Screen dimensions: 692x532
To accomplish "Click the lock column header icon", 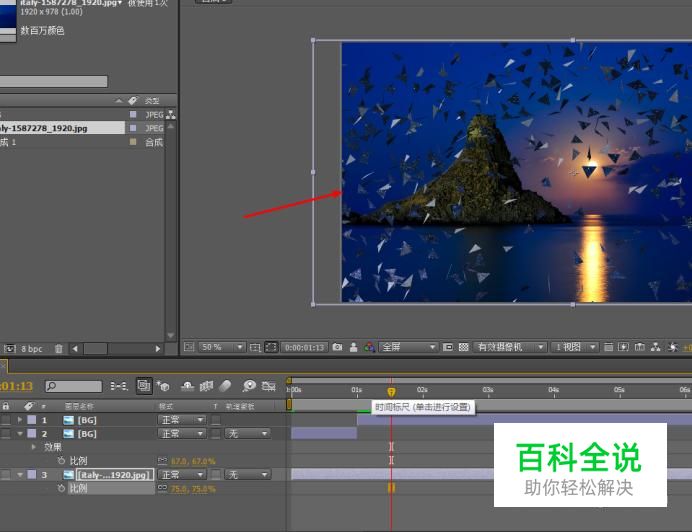I will pyautogui.click(x=6, y=406).
